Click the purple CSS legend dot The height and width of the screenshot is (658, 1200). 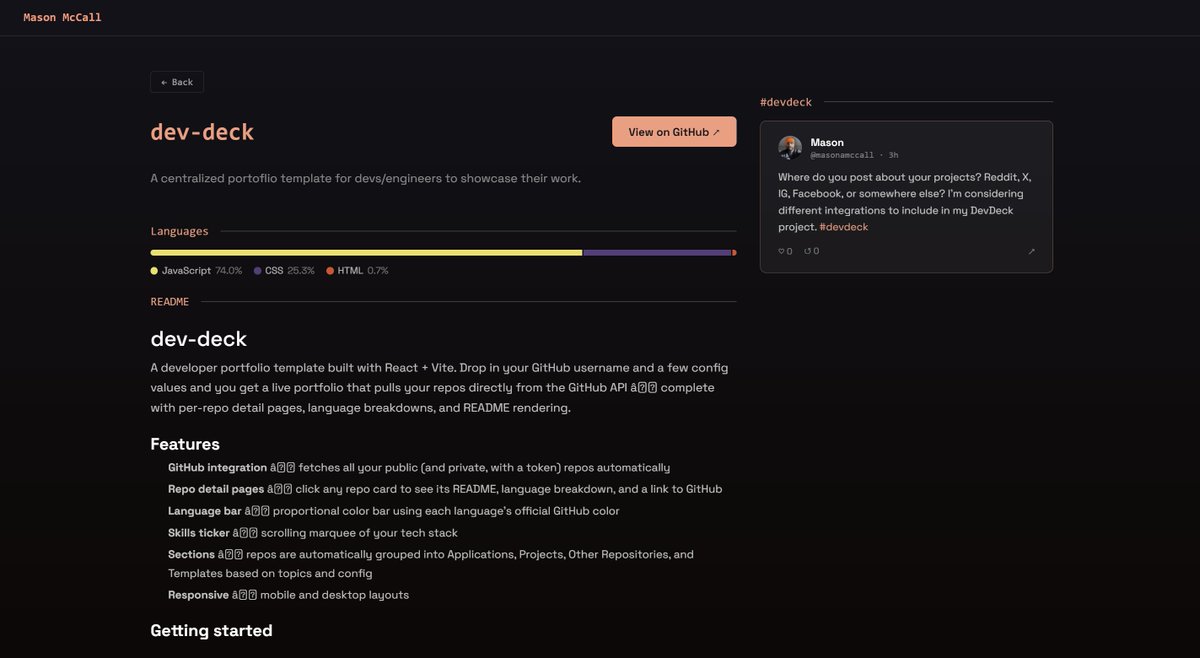pyautogui.click(x=257, y=271)
